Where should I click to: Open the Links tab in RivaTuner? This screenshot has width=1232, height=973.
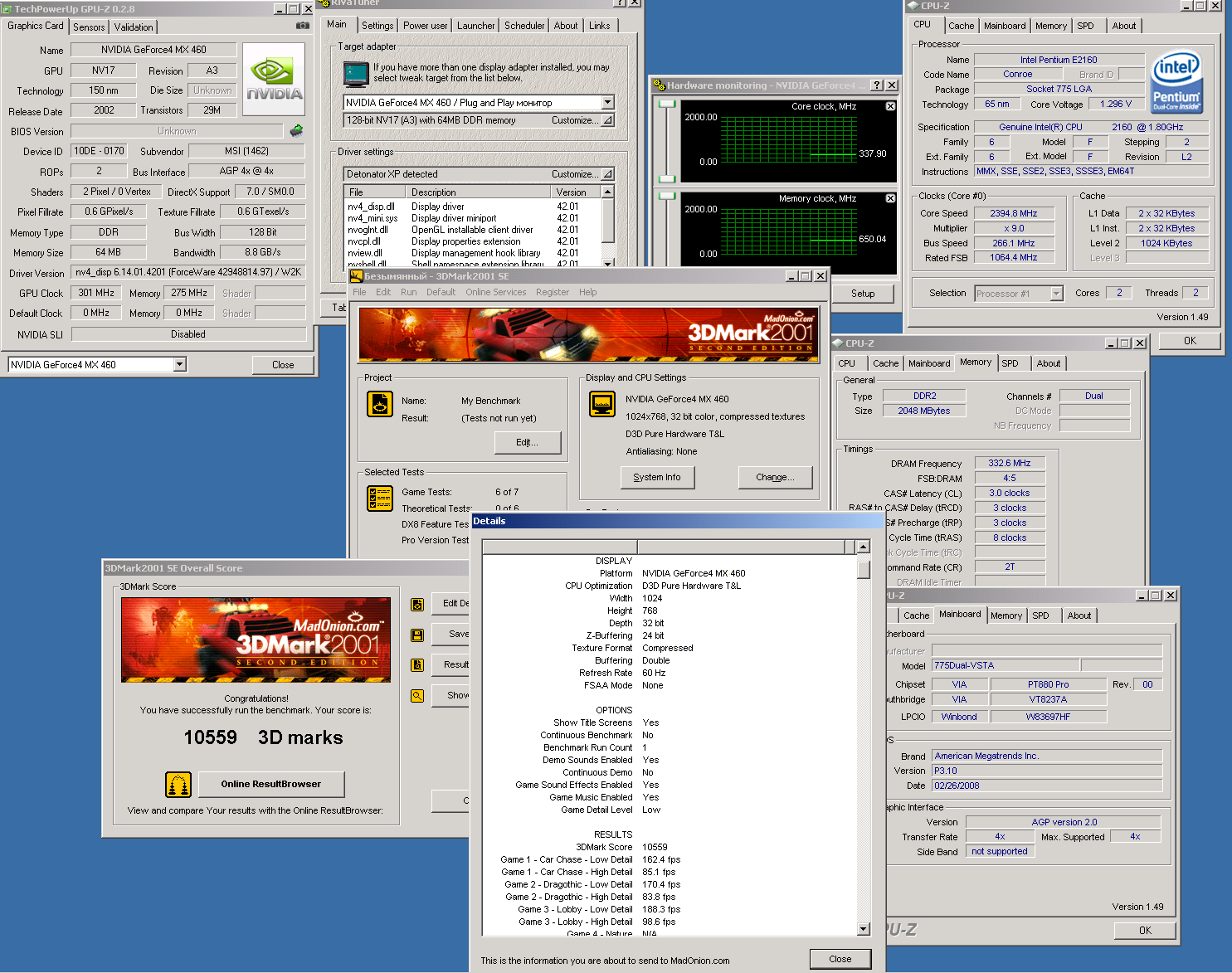coord(599,26)
